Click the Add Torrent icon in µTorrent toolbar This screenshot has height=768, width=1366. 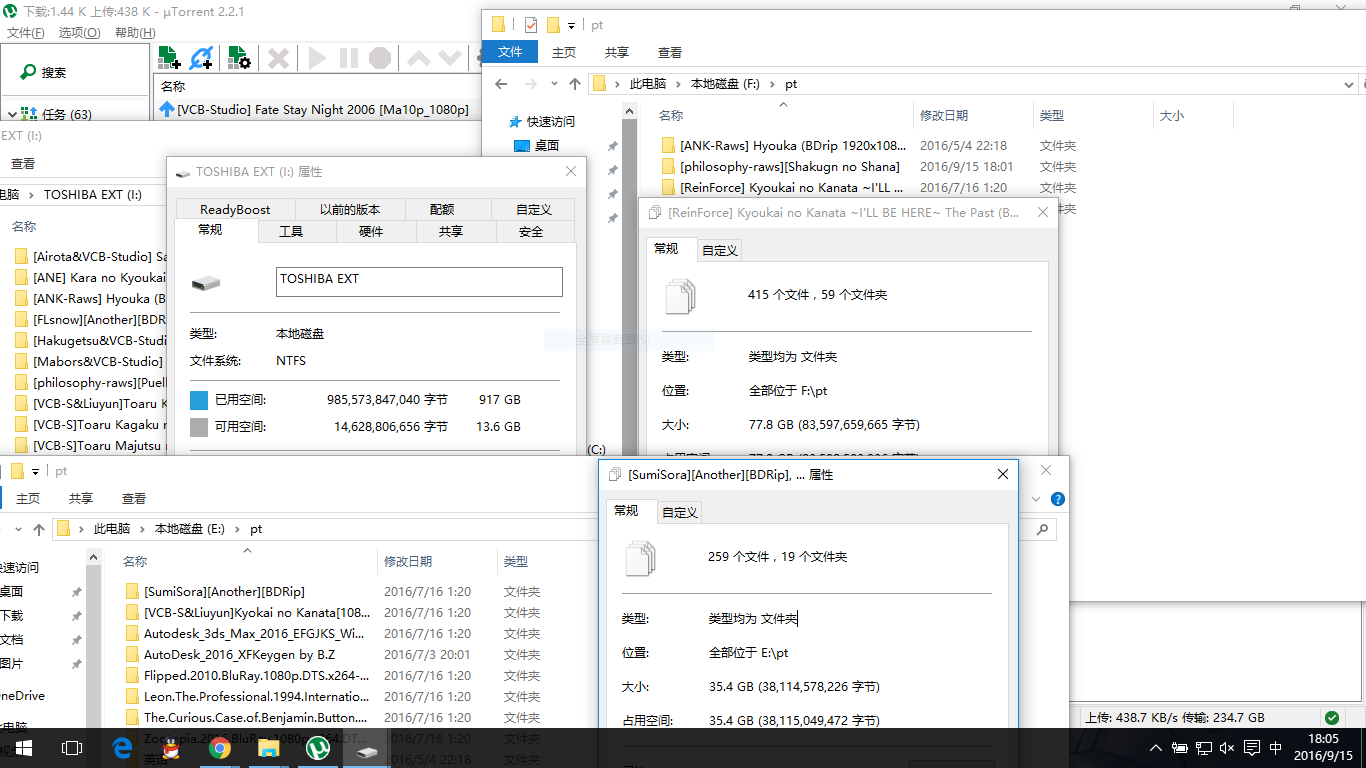tap(169, 58)
